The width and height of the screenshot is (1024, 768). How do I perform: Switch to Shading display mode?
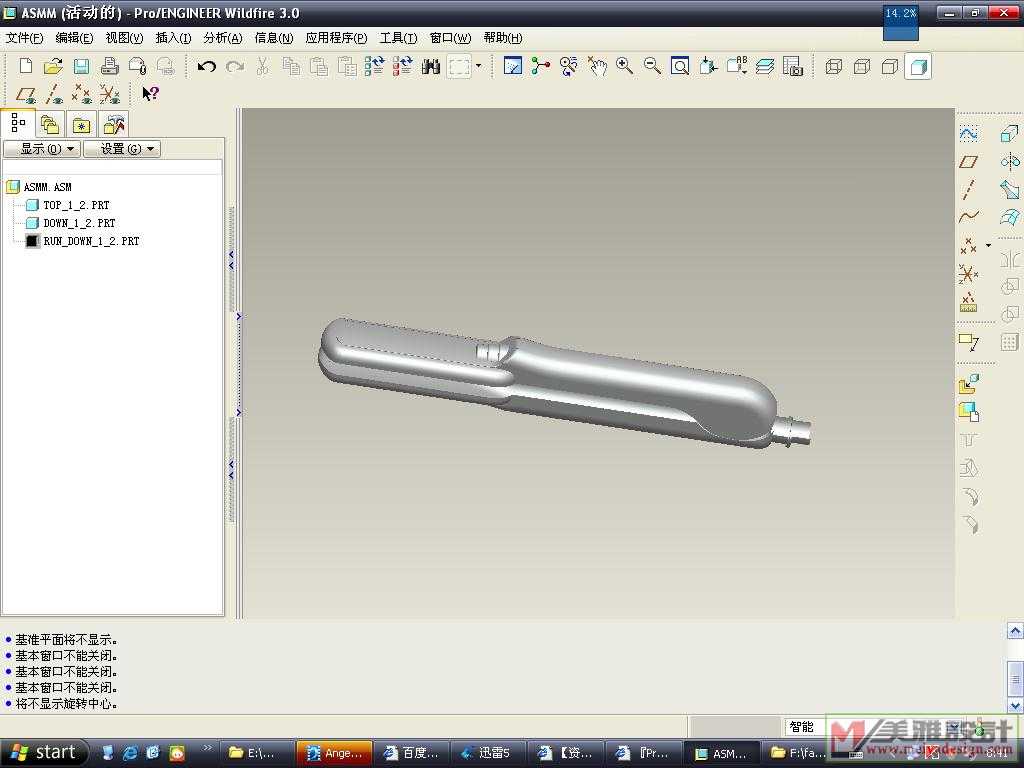(x=918, y=66)
